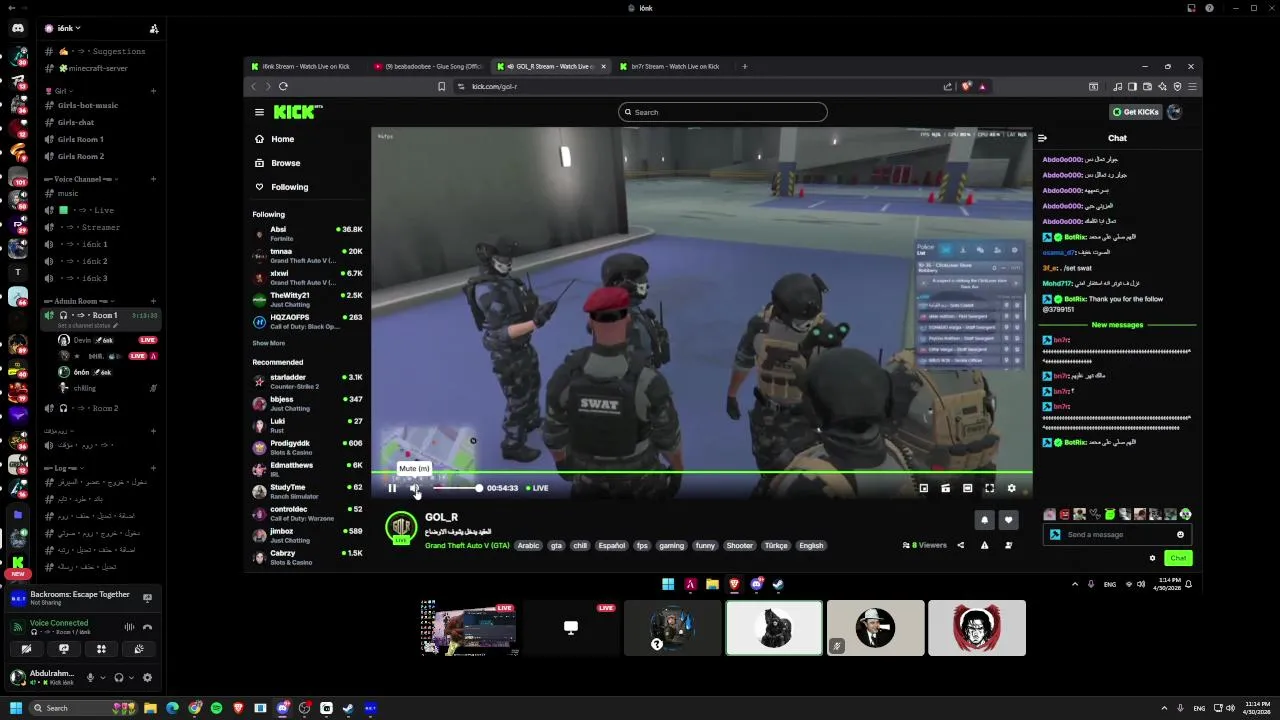Open the emoji picker in chat input
1280x720 pixels.
1180,534
